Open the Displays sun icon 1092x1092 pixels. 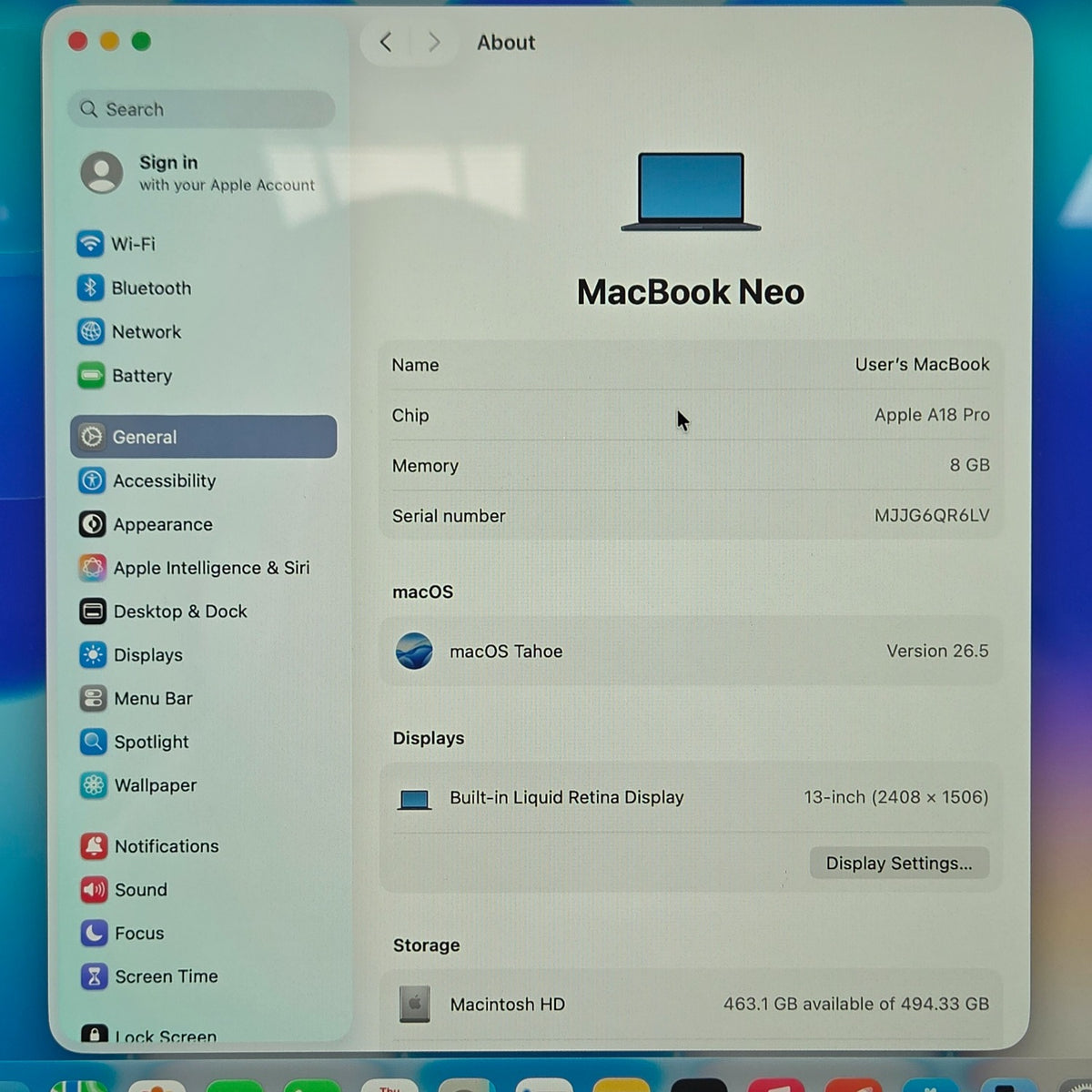coord(93,654)
